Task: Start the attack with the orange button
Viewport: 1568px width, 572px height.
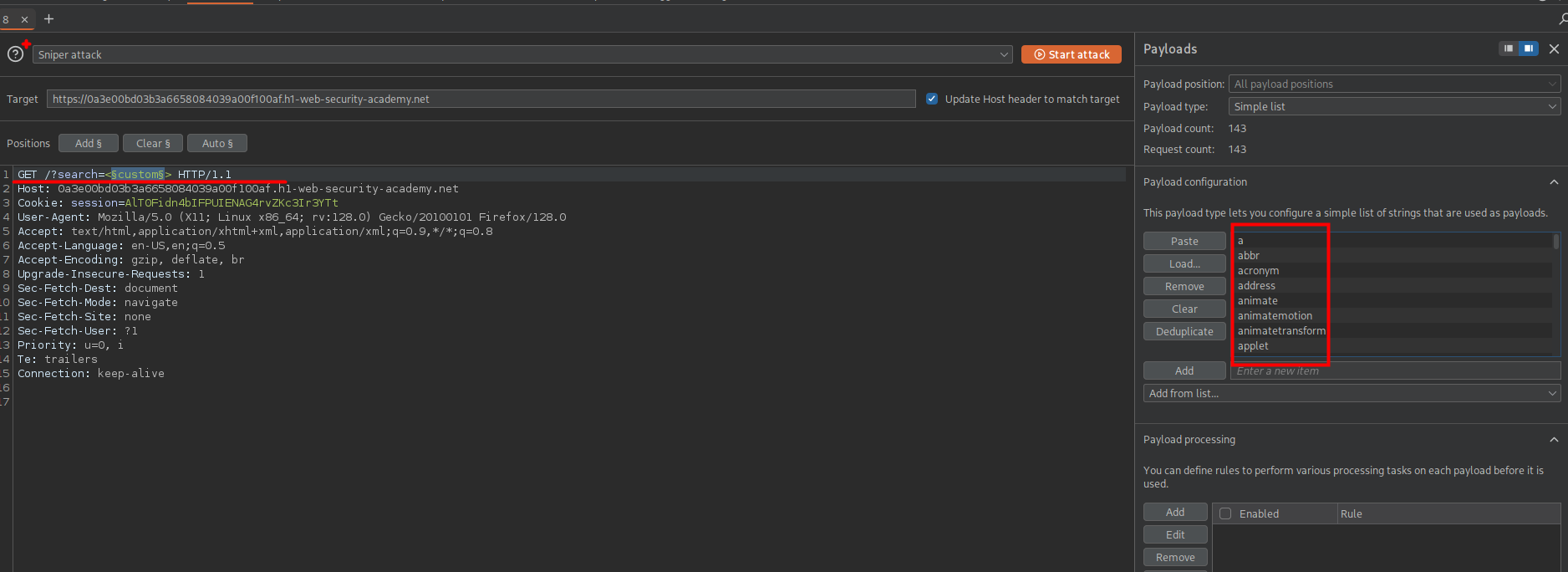Action: (1071, 54)
